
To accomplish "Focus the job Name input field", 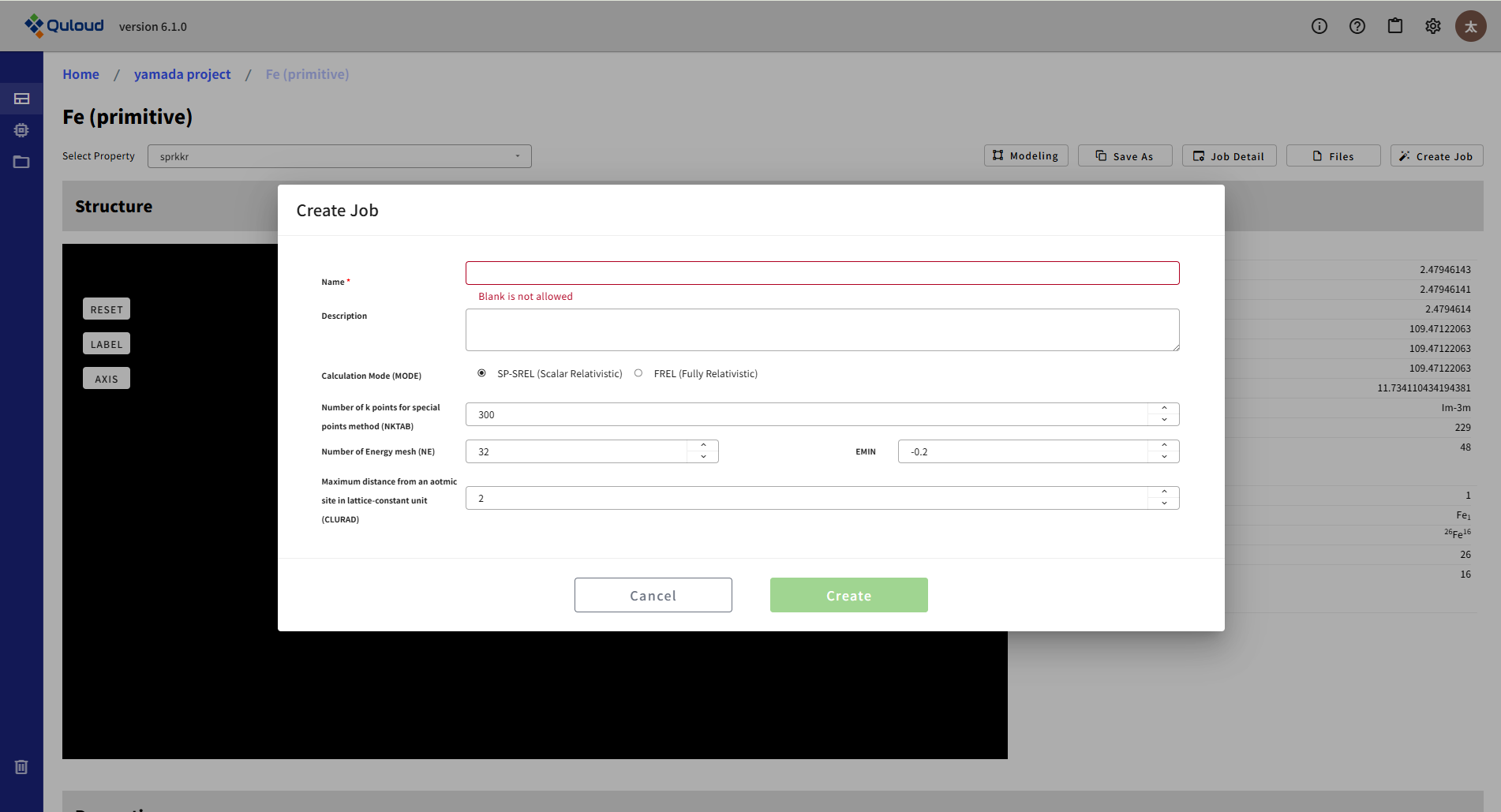I will click(822, 273).
